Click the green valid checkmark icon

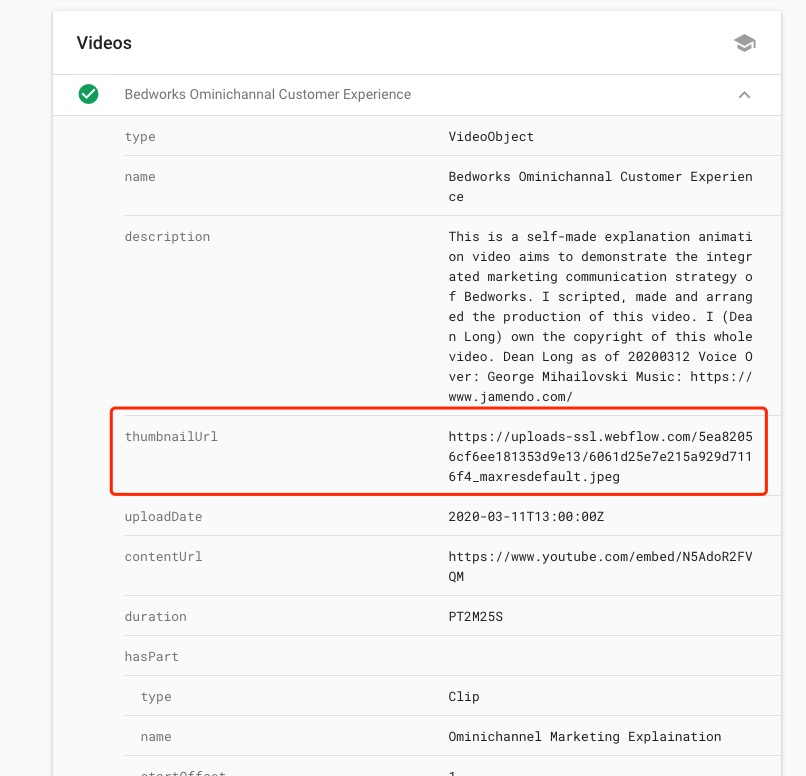tap(88, 94)
